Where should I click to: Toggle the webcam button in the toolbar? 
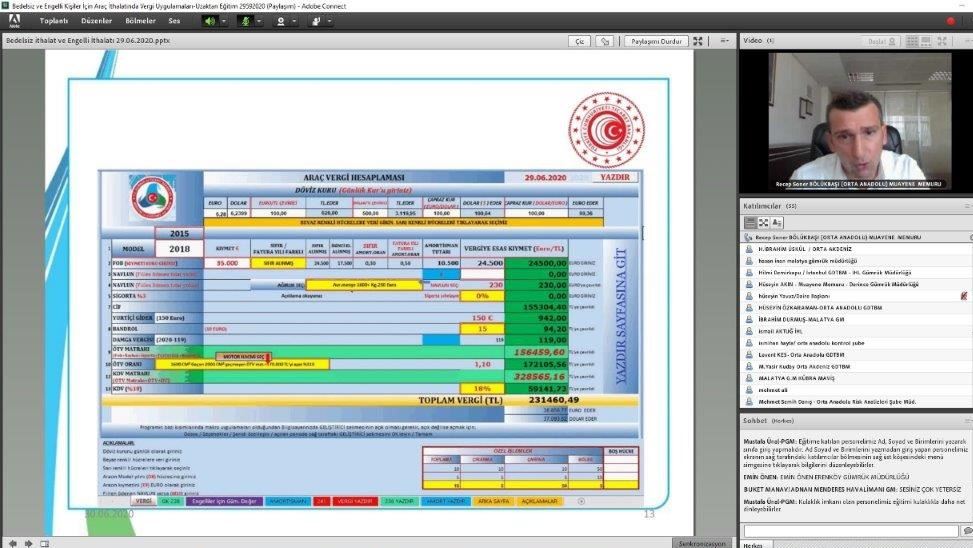[281, 20]
